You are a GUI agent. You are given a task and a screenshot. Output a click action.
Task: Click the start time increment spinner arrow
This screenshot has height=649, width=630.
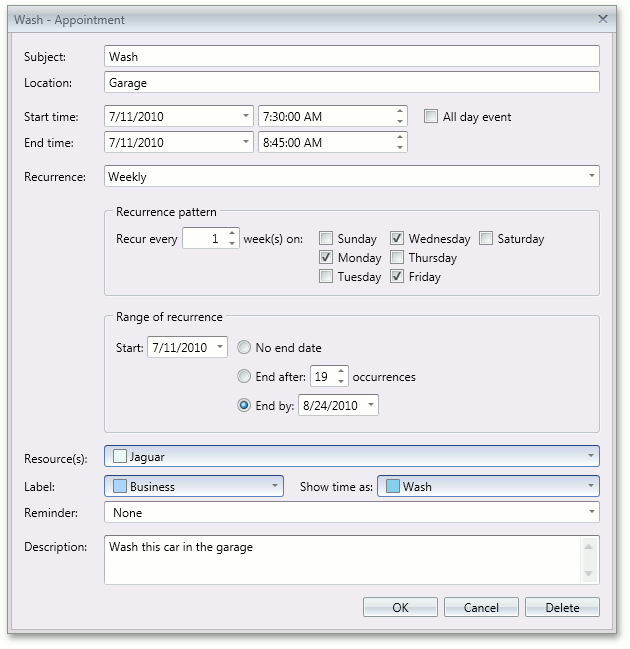pyautogui.click(x=400, y=111)
